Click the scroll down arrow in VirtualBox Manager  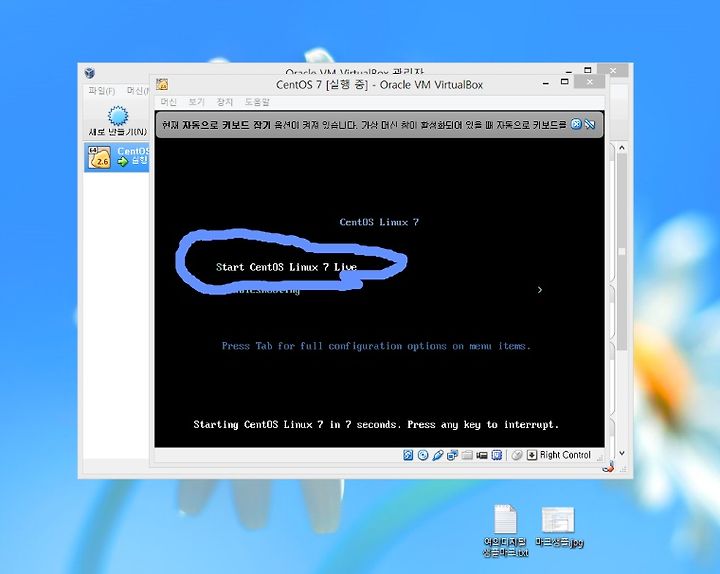click(x=622, y=453)
